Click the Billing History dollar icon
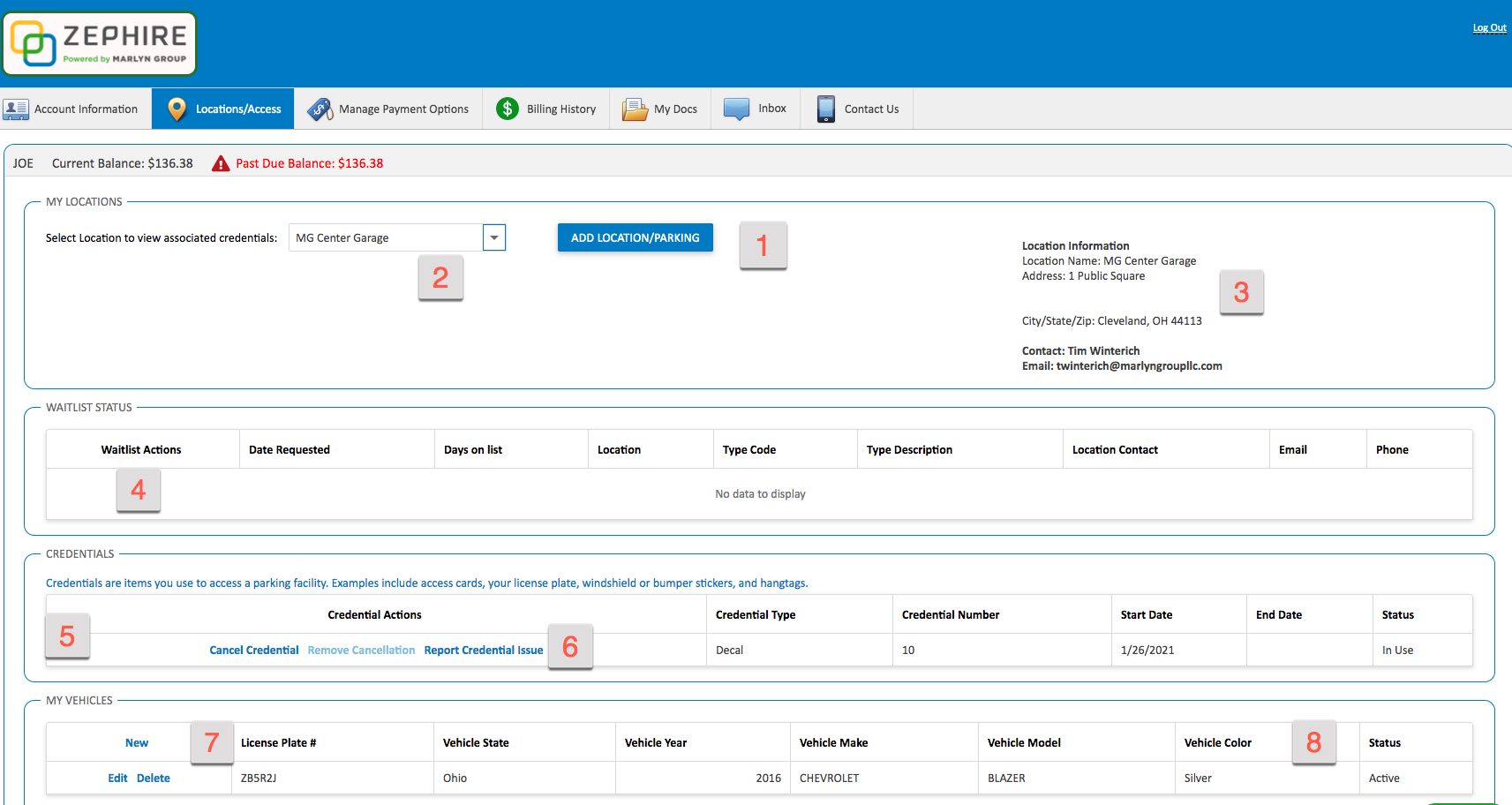Viewport: 1512px width, 805px height. [x=508, y=109]
